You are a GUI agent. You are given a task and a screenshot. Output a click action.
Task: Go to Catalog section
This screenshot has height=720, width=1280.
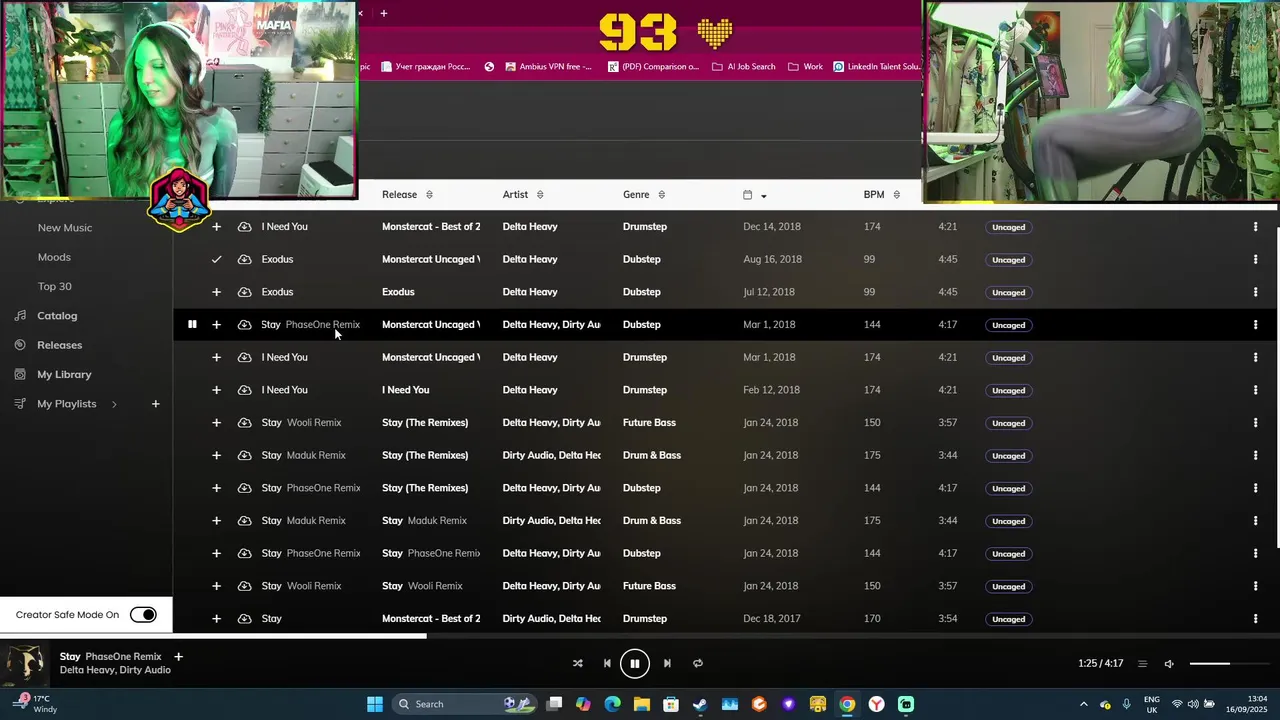click(x=57, y=316)
